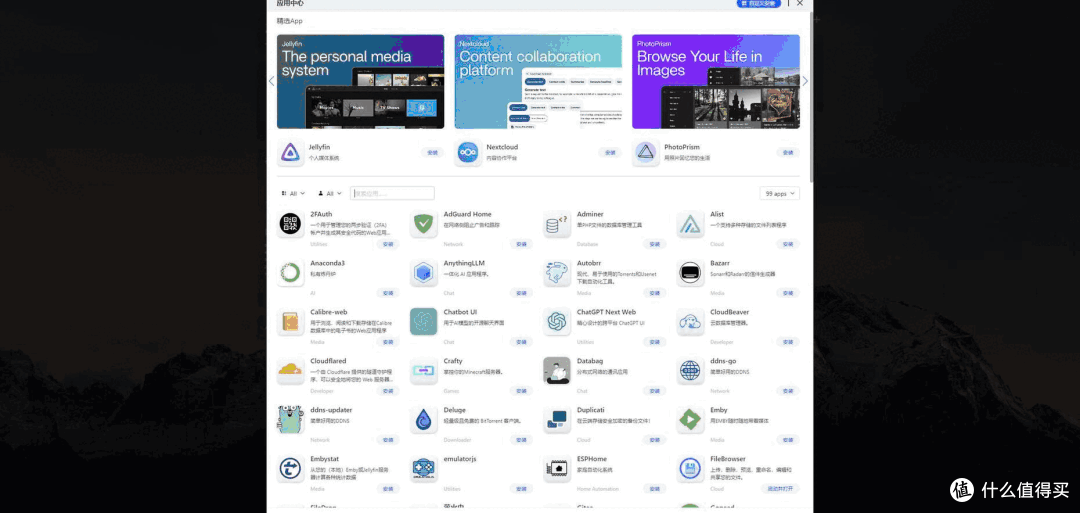Image resolution: width=1080 pixels, height=513 pixels.
Task: Click the Duplicati app name text
Action: click(x=590, y=410)
